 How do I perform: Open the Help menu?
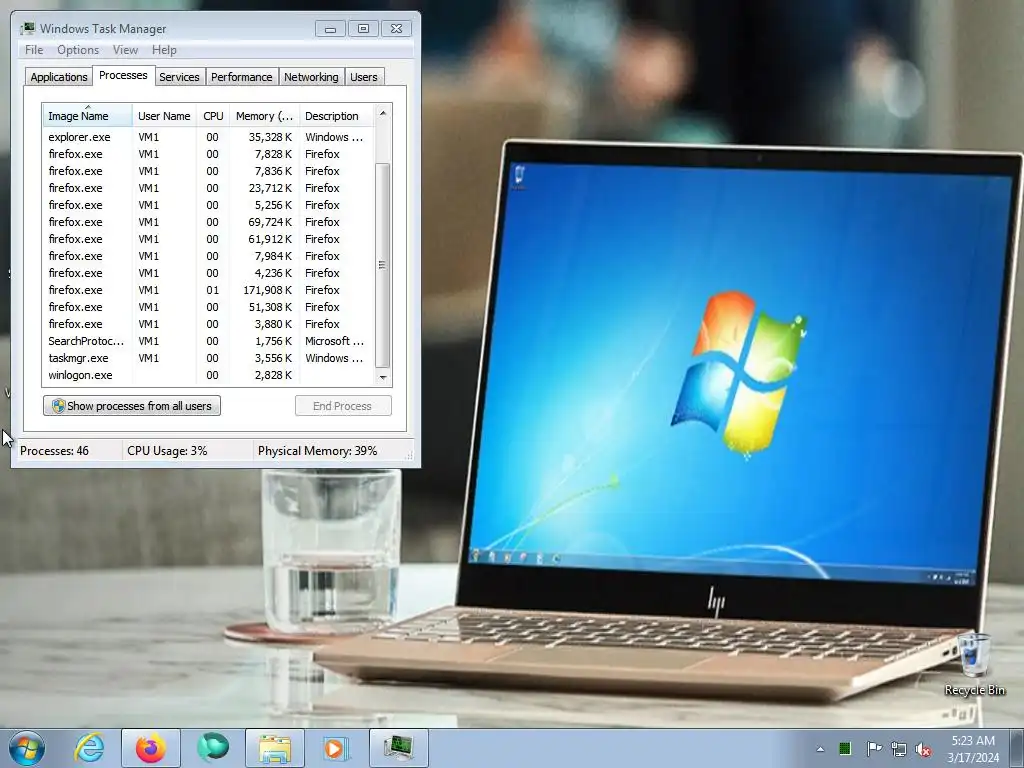pyautogui.click(x=164, y=50)
